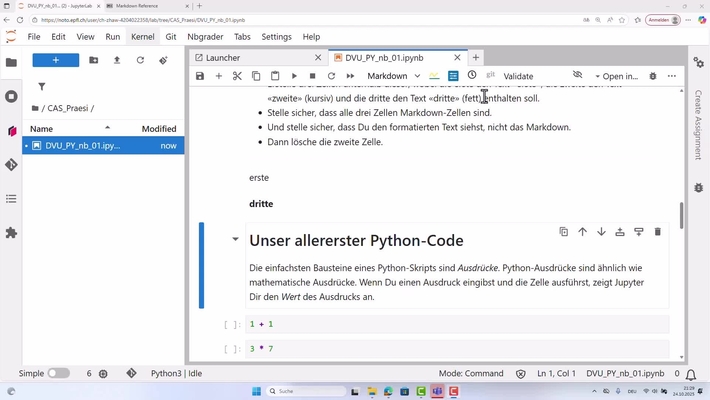
Task: Collapse the 'Unser allererster Python-Code' heading
Action: [236, 240]
